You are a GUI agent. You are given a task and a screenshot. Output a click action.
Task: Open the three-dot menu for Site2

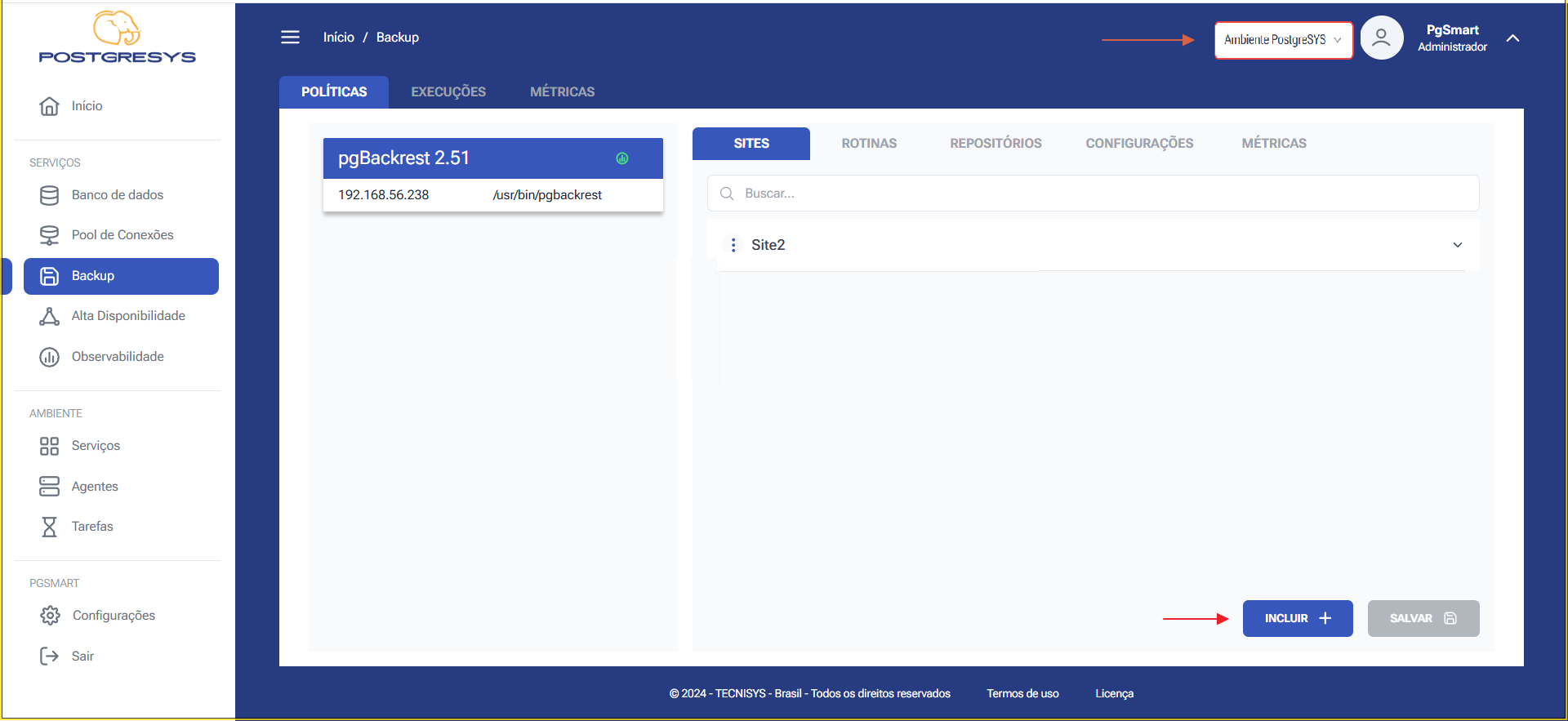(x=733, y=245)
